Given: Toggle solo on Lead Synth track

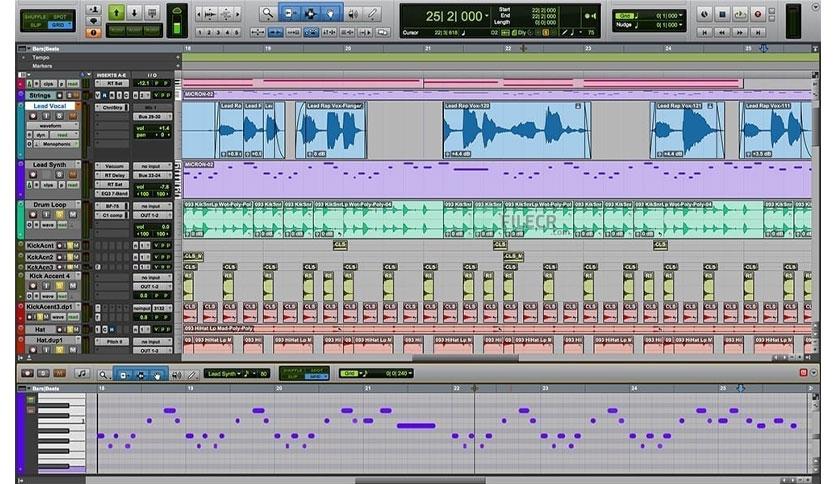Looking at the screenshot, I should (59, 174).
